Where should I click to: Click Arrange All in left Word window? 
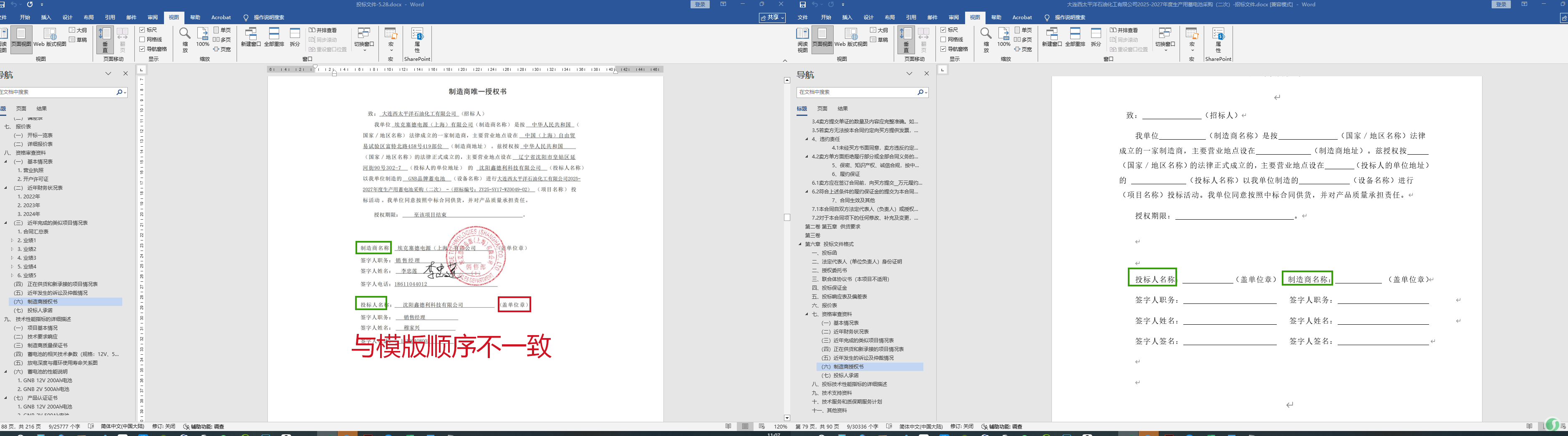click(274, 38)
